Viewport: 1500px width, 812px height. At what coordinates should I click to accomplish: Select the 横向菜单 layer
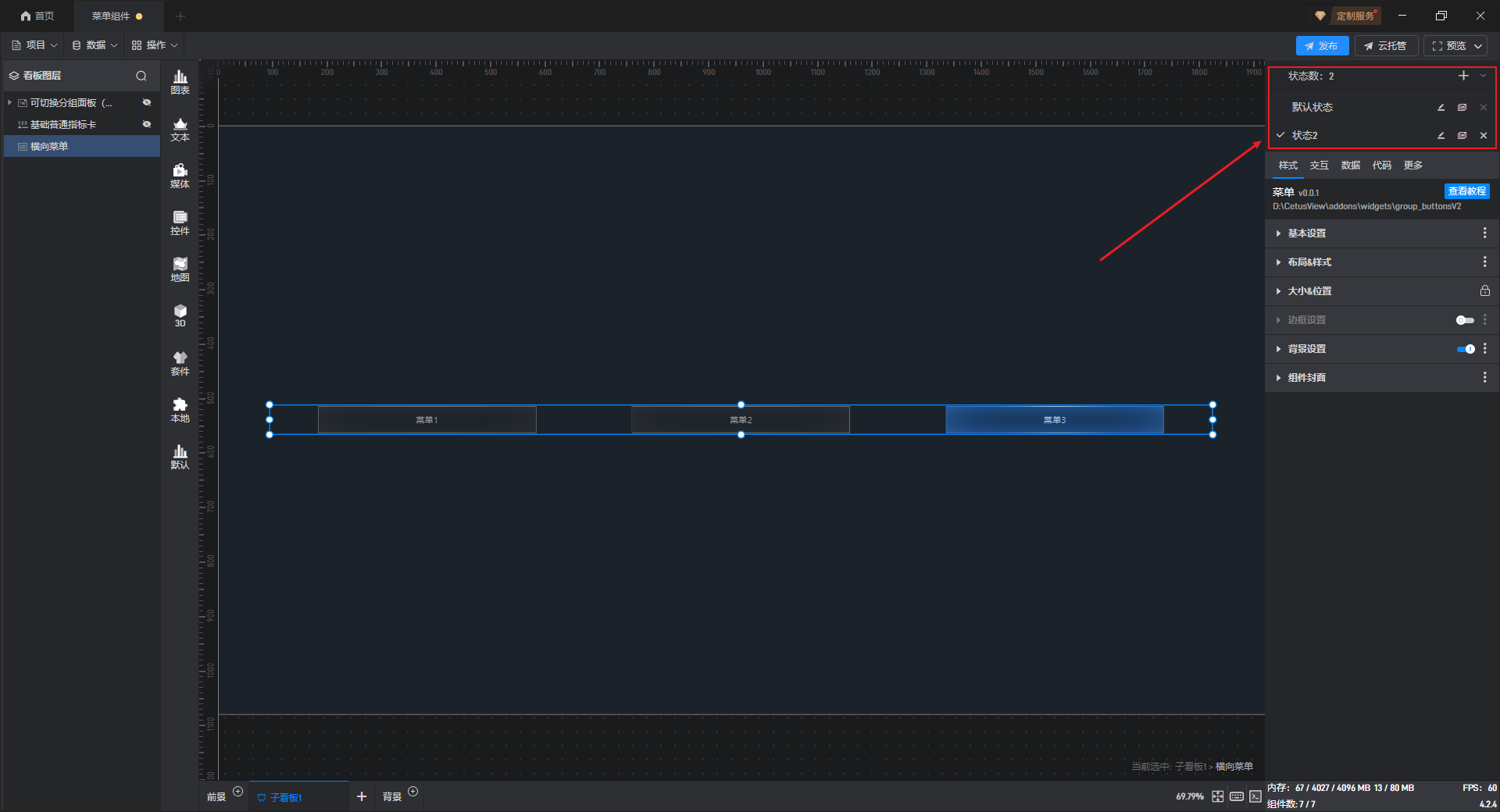(82, 147)
